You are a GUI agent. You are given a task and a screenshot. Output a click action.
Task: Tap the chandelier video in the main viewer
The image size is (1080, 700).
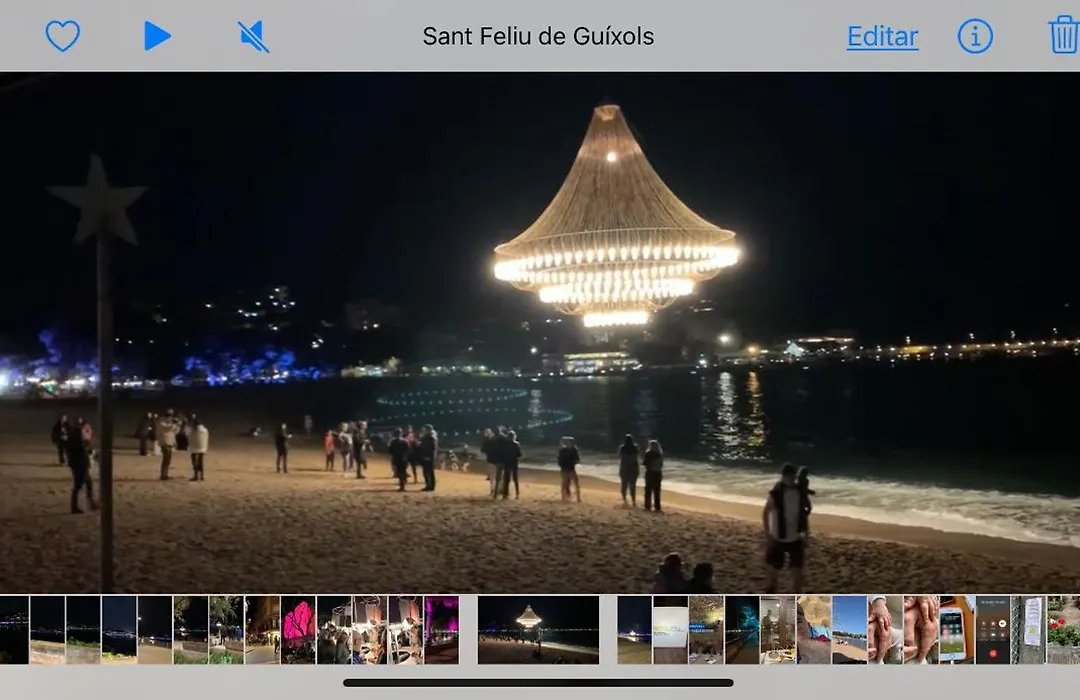click(x=540, y=333)
